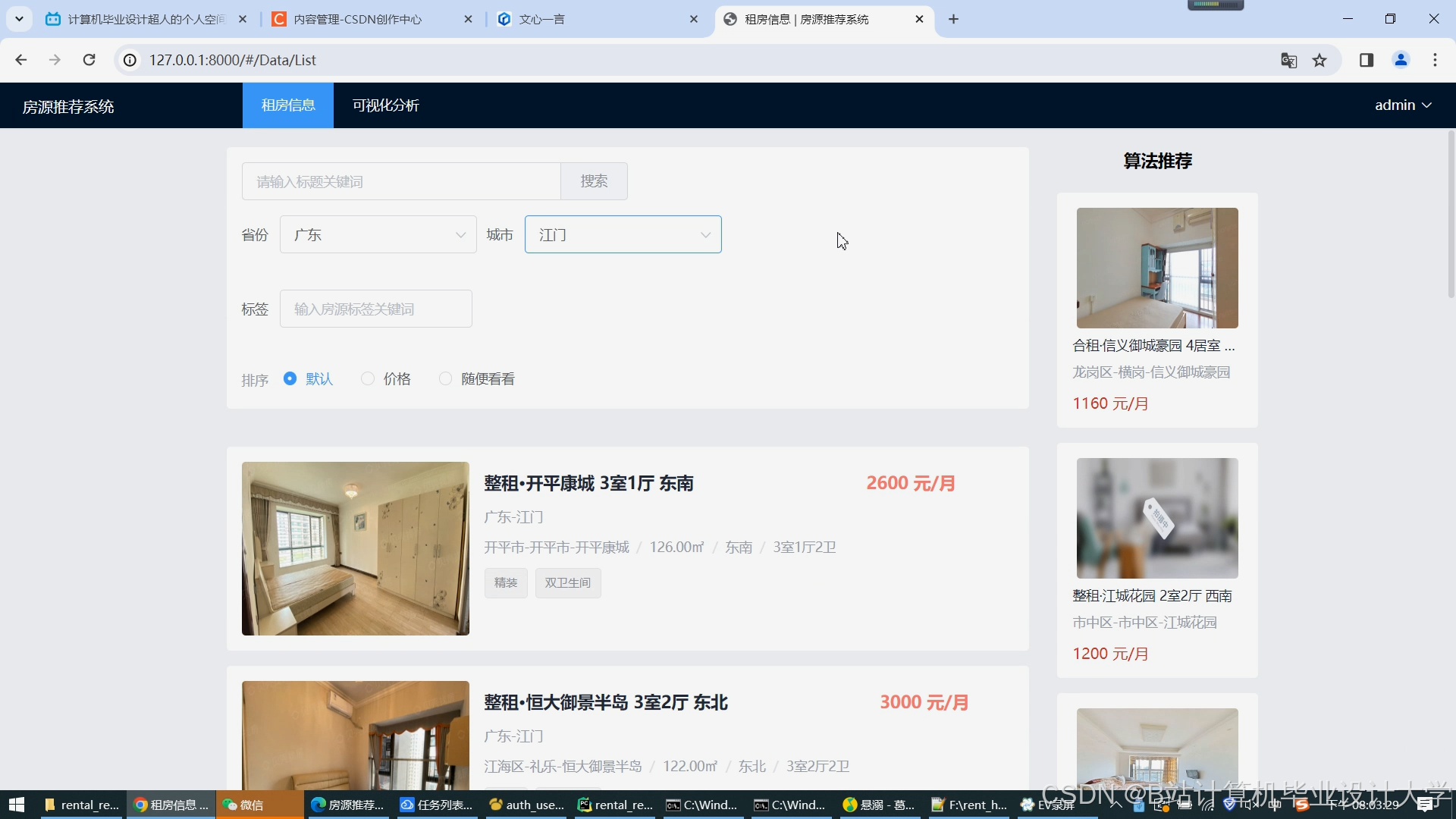Open Windows Start menu
1456x819 pixels.
(17, 805)
